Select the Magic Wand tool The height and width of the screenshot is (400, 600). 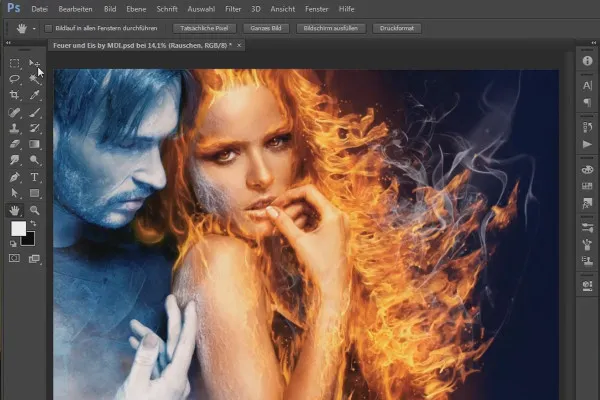pos(34,79)
